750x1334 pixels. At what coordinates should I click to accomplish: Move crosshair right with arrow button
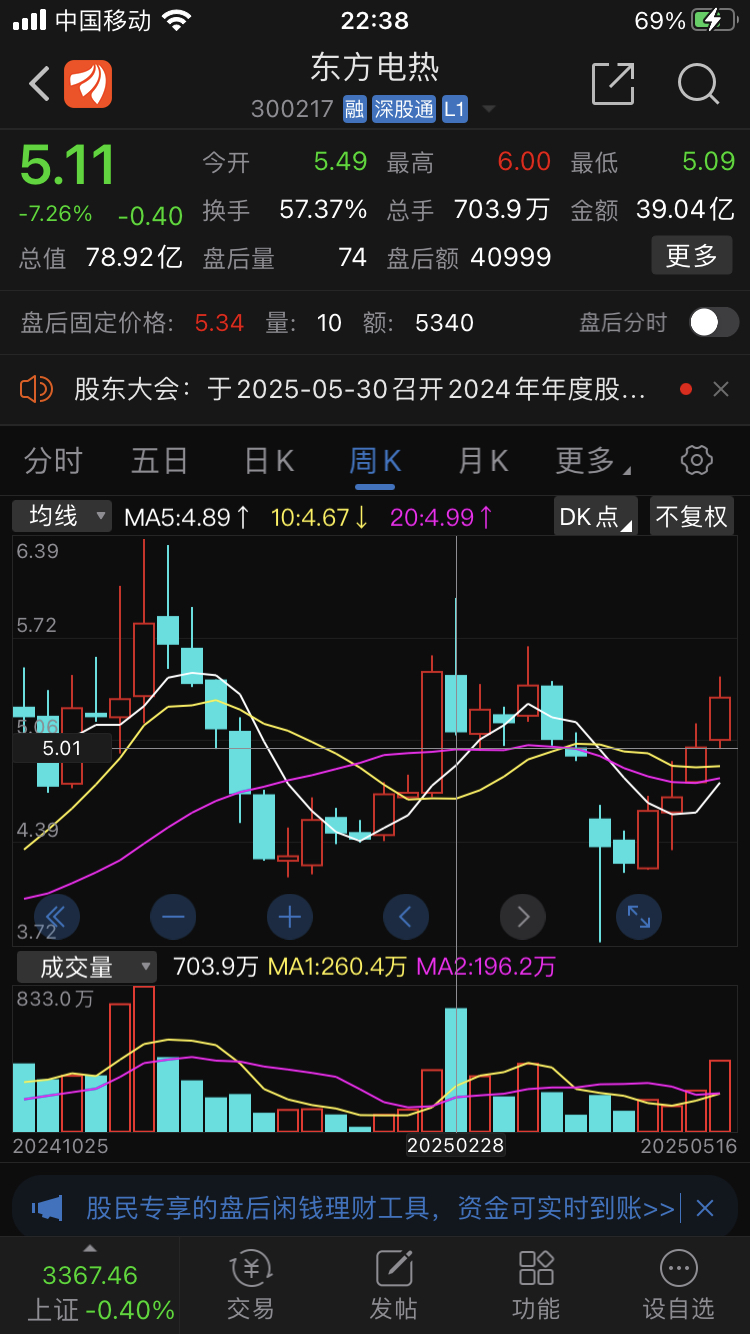click(522, 915)
